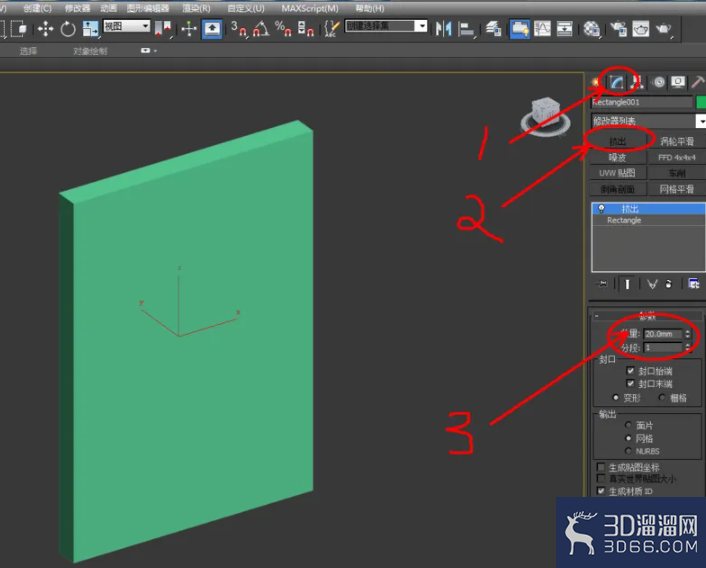The image size is (706, 568).
Task: Open the MAXScript(M) menu
Action: 310,8
